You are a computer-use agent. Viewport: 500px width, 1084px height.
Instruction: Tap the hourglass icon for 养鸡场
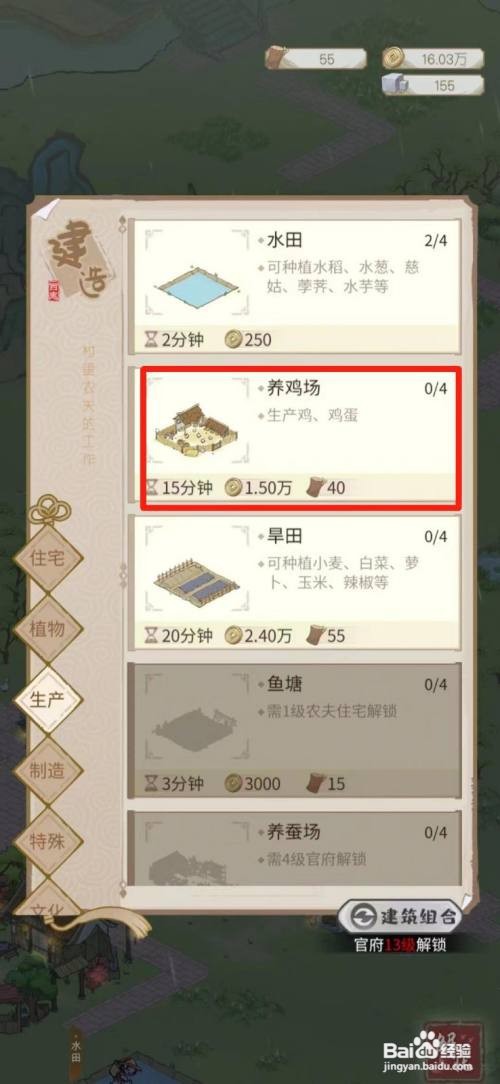click(151, 487)
